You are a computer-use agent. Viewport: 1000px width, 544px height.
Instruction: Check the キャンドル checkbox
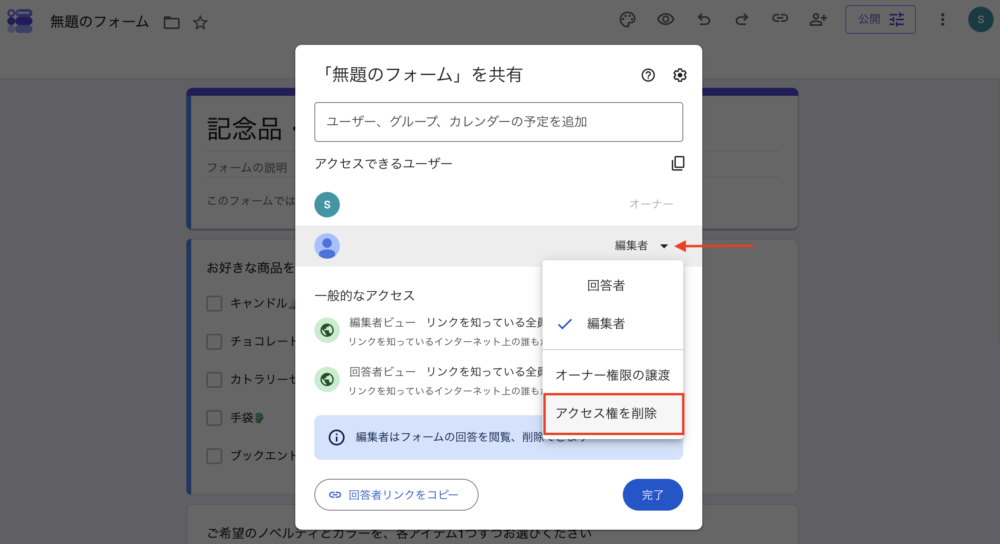pos(214,304)
